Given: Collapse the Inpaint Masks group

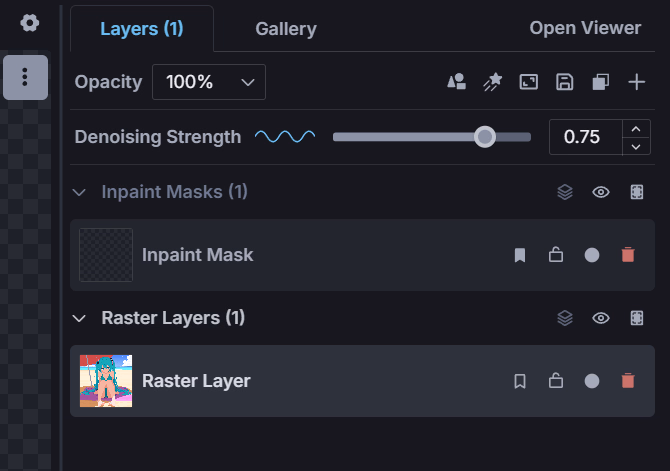Looking at the screenshot, I should coord(79,192).
